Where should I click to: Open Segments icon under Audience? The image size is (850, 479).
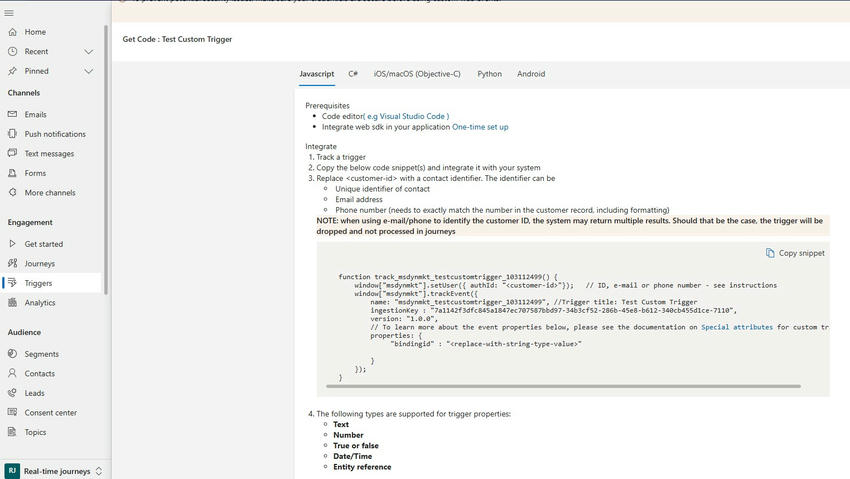pyautogui.click(x=13, y=354)
